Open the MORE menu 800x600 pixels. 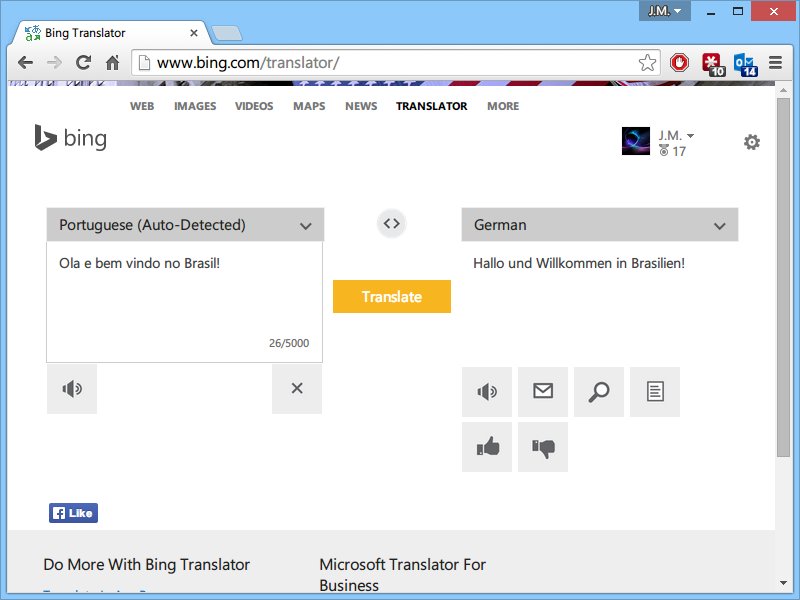coord(503,106)
